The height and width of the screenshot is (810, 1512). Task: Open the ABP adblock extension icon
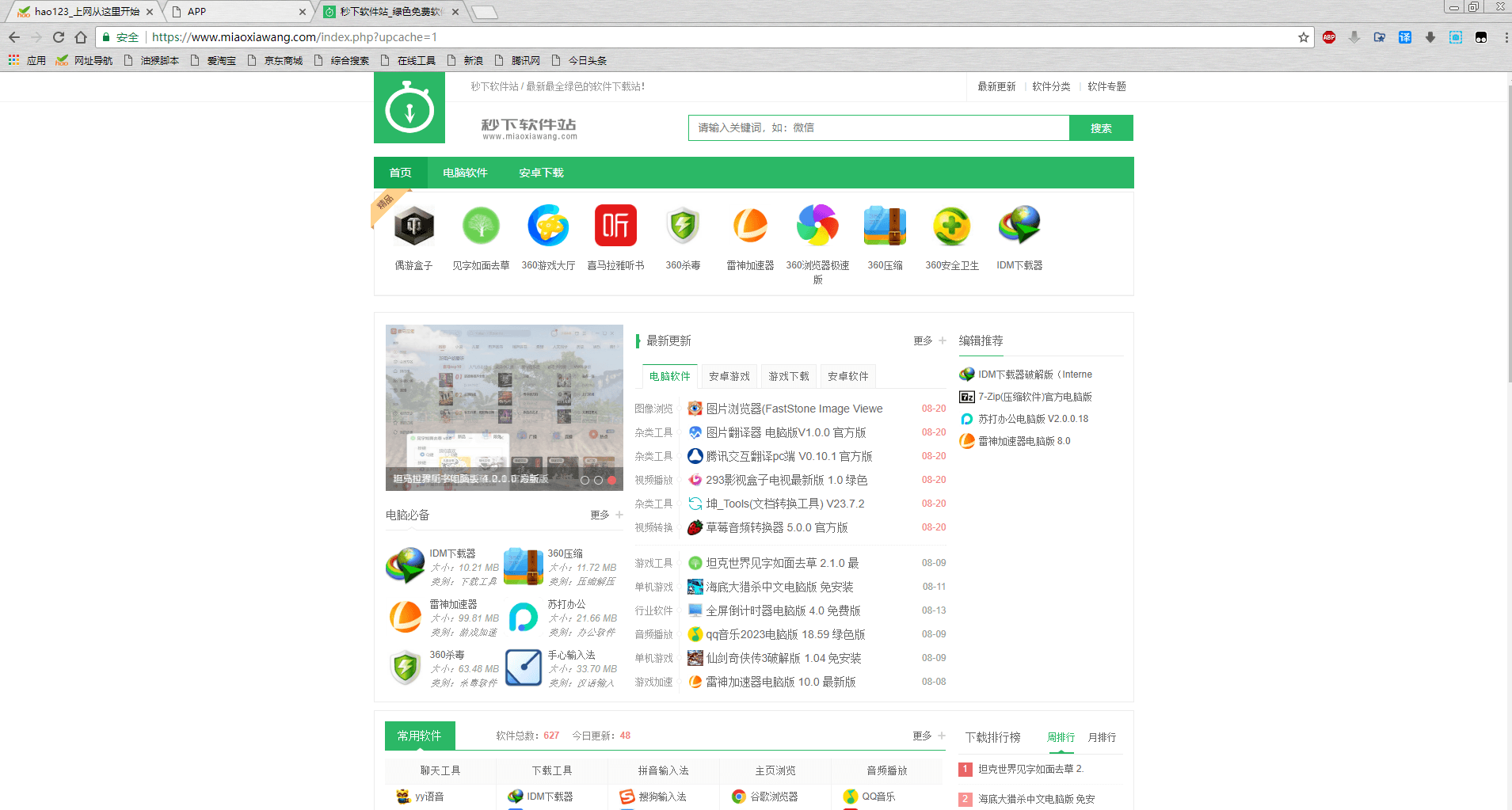[1329, 37]
